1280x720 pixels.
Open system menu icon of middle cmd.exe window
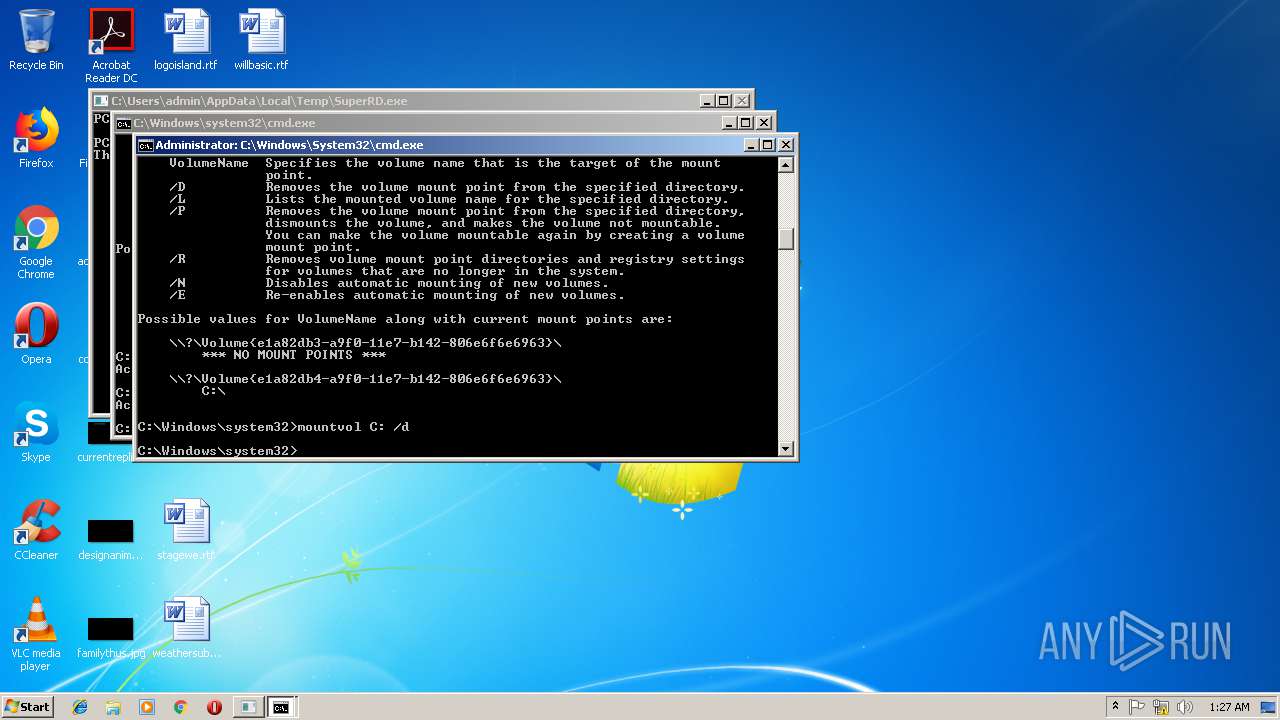[123, 123]
